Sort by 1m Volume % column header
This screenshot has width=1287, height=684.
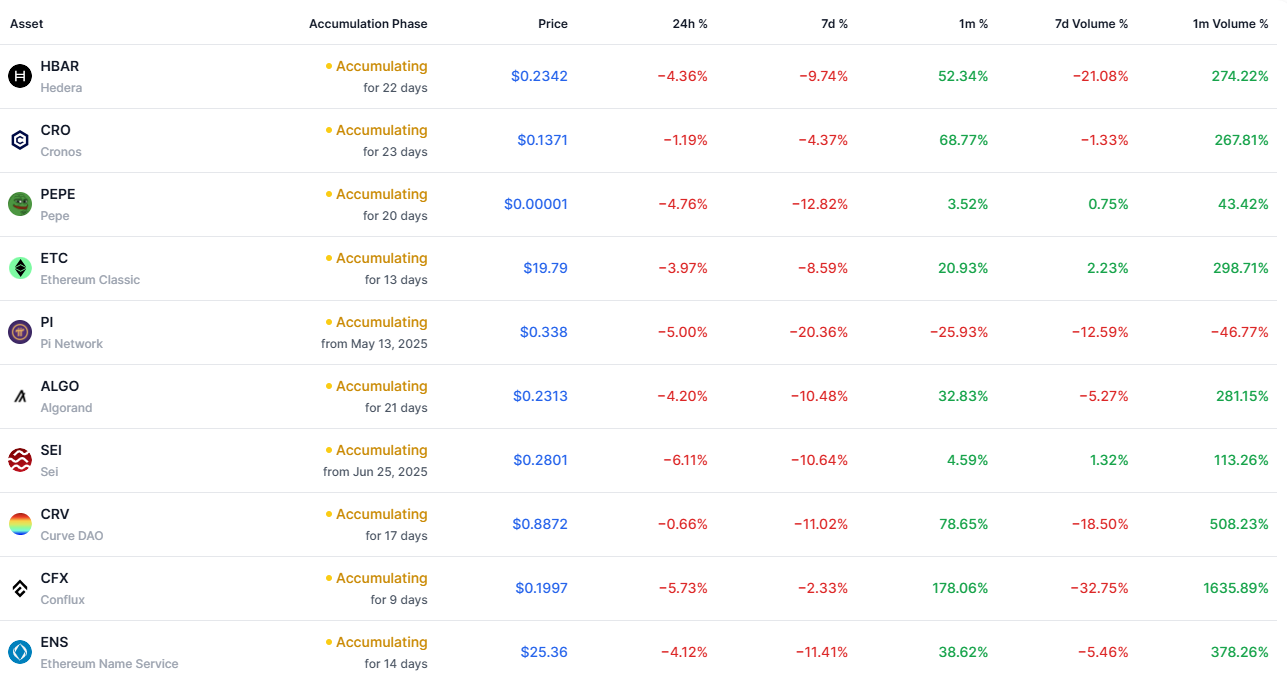1230,24
